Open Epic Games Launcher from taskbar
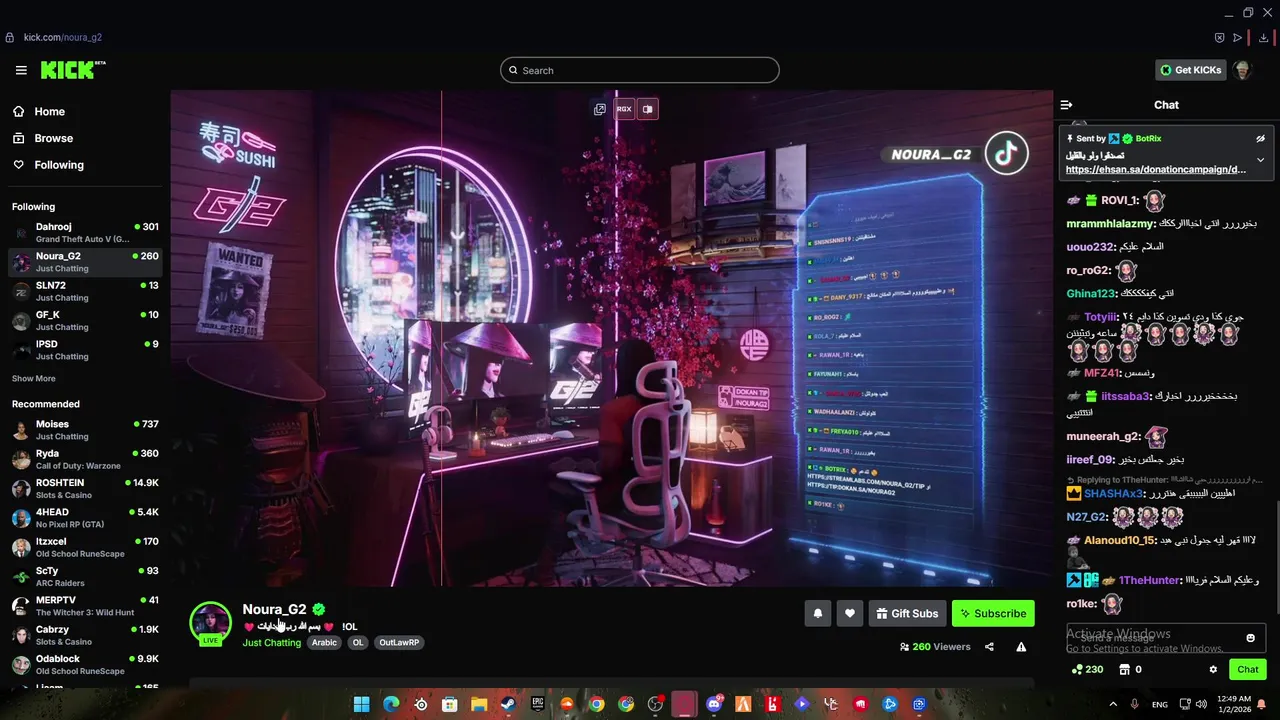The height and width of the screenshot is (720, 1280). 538,704
